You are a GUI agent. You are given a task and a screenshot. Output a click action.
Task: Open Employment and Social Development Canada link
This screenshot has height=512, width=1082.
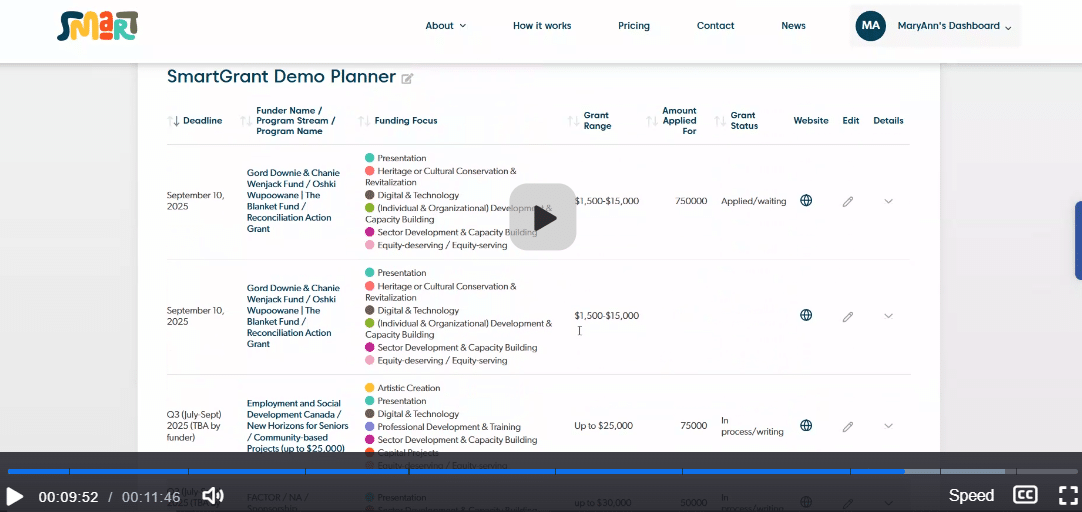tap(297, 426)
